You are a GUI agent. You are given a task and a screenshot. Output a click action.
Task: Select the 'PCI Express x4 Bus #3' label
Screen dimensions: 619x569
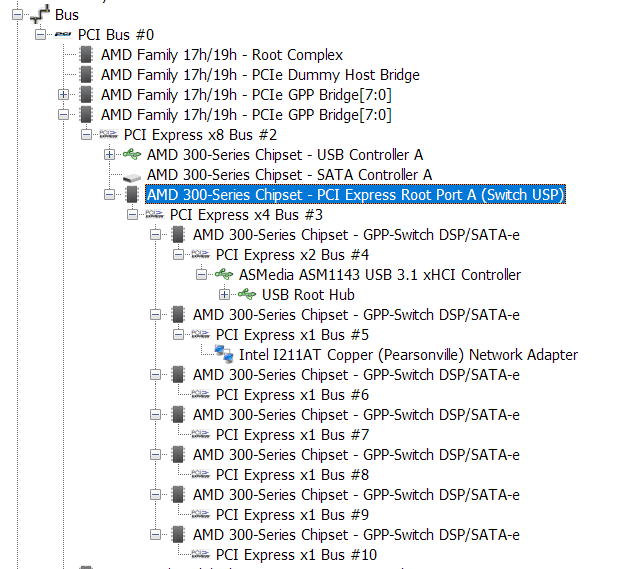pos(246,215)
